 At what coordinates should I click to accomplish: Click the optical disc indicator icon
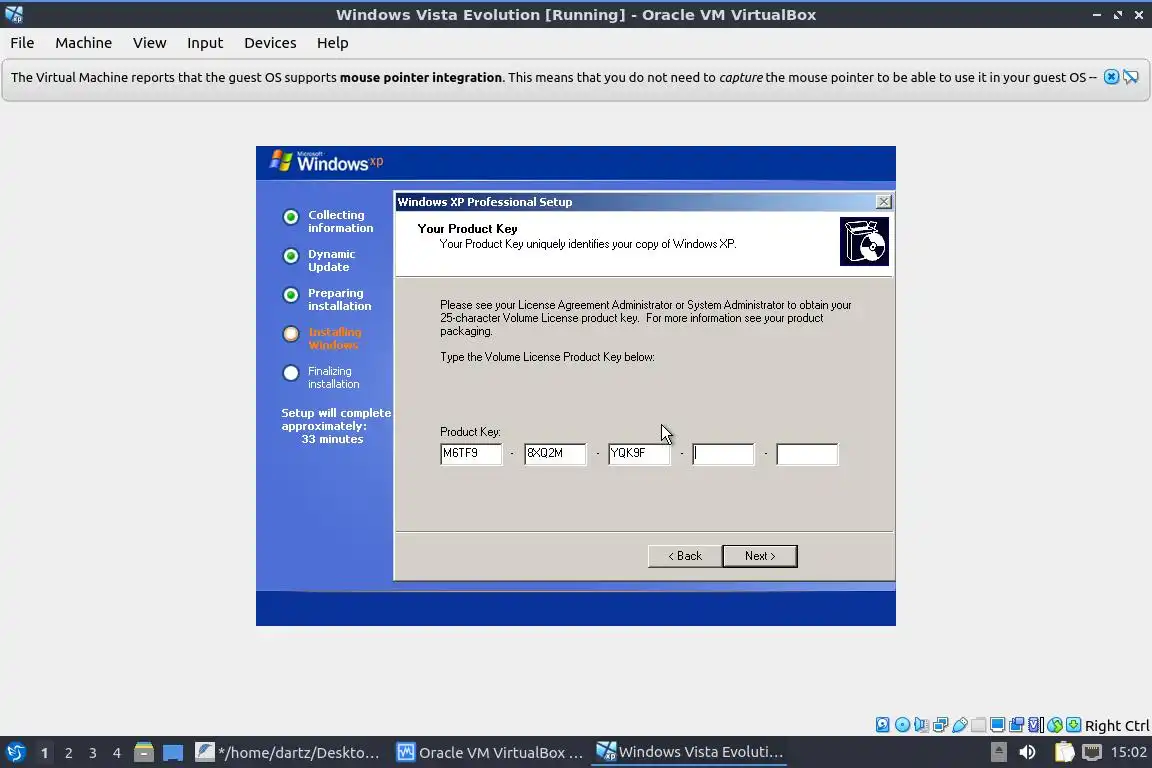902,725
